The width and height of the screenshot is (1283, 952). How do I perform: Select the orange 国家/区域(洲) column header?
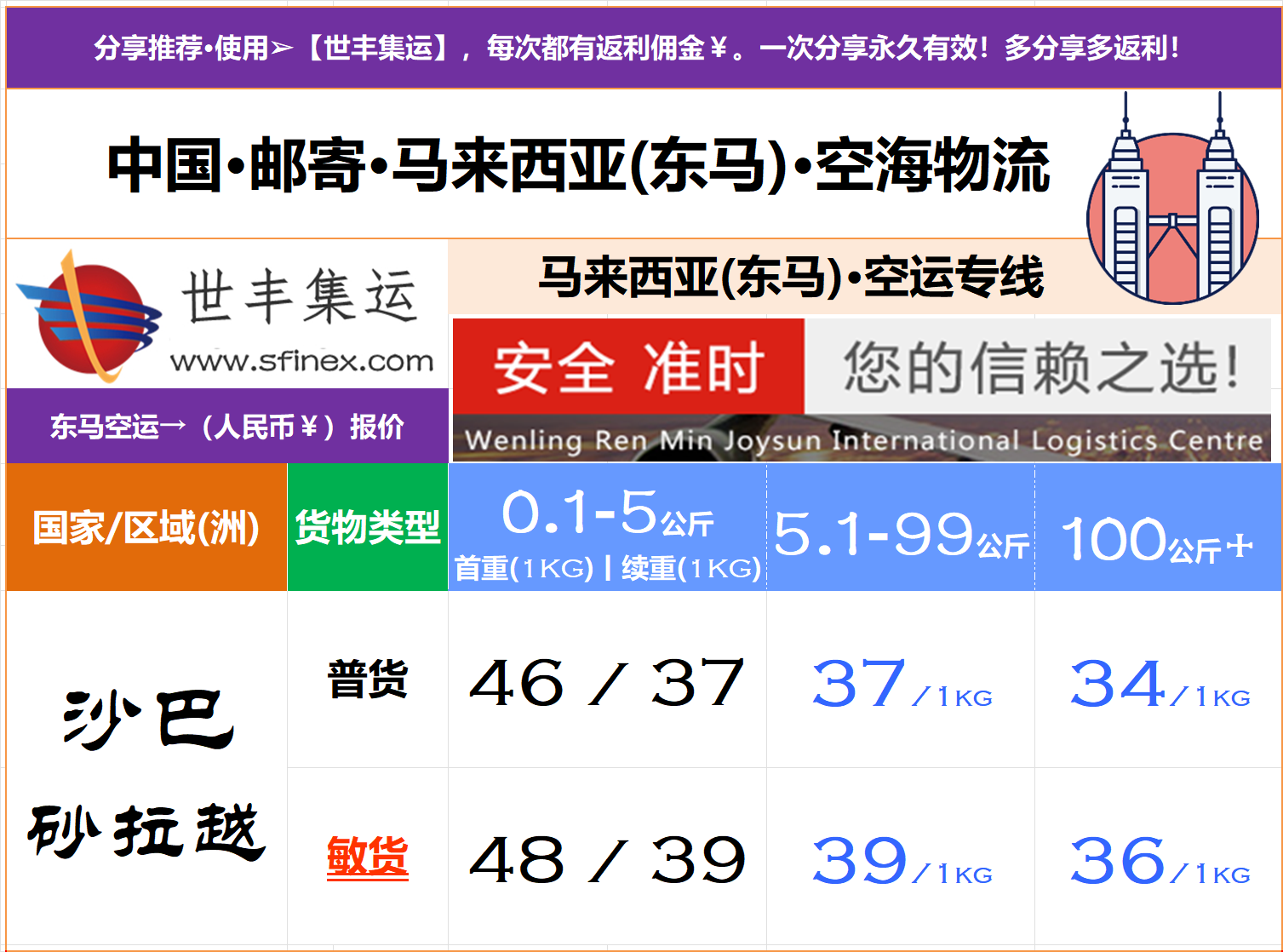146,527
